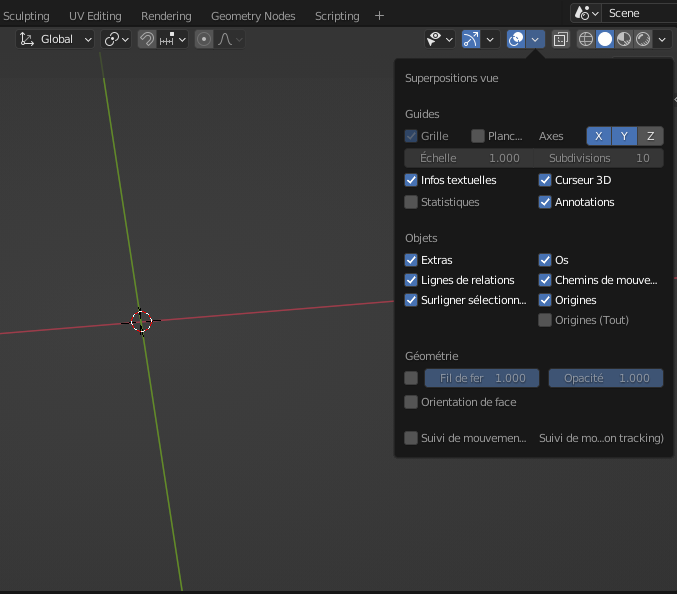Toggle X-ray view icon

tap(560, 39)
